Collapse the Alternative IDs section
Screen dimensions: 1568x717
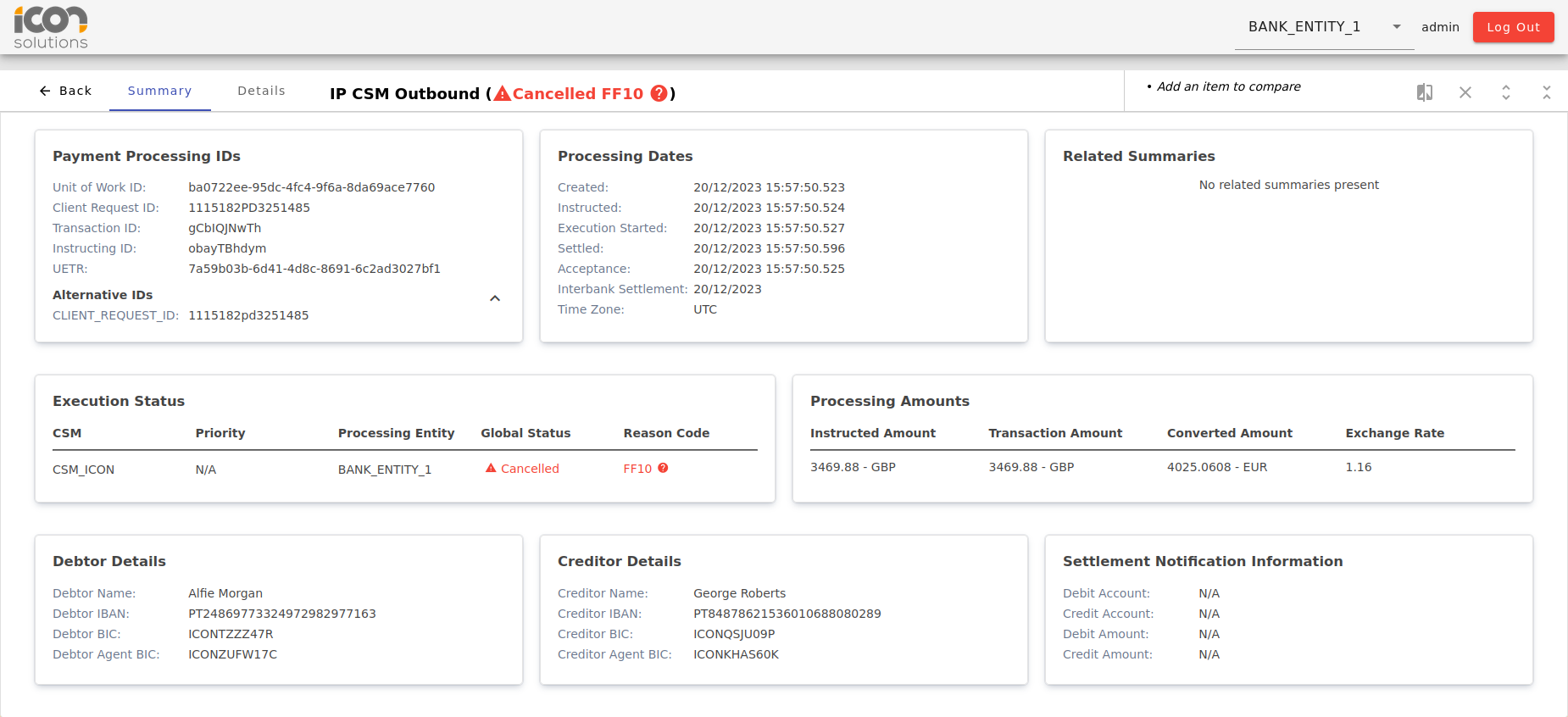(495, 298)
